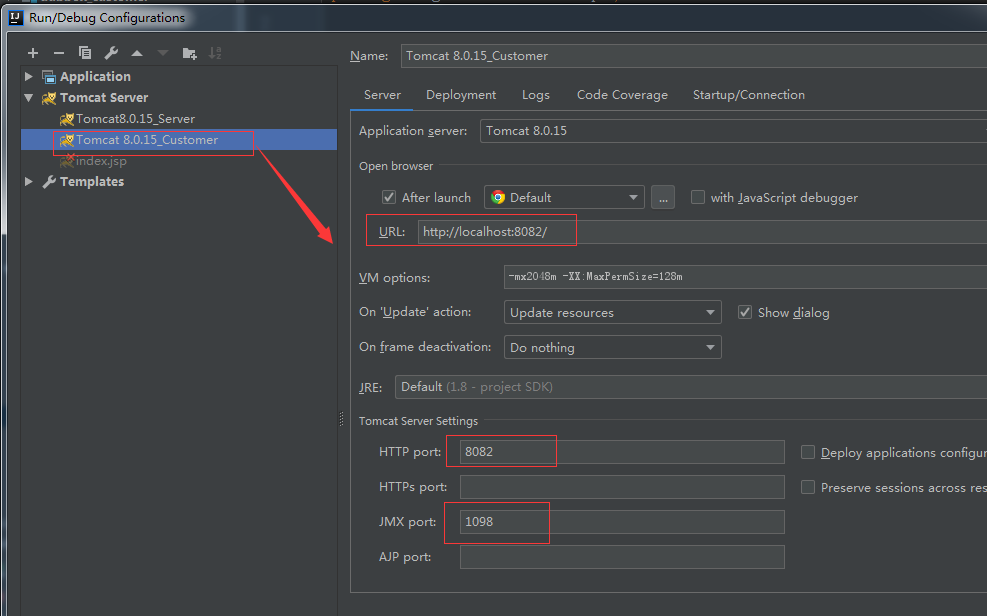Click the Open browser section label
The height and width of the screenshot is (616, 987).
pyautogui.click(x=396, y=166)
